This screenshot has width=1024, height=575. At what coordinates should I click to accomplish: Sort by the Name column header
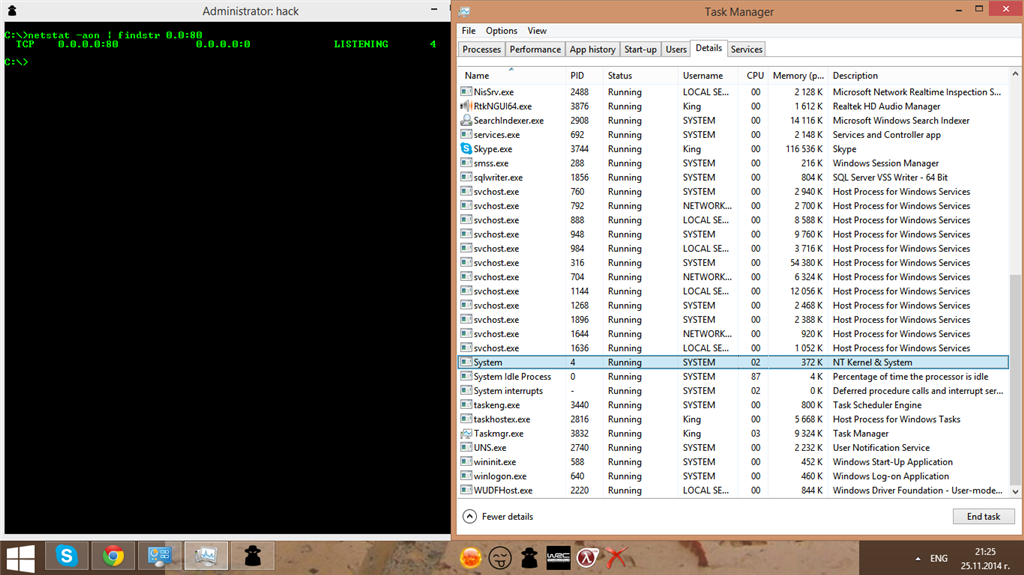(511, 76)
